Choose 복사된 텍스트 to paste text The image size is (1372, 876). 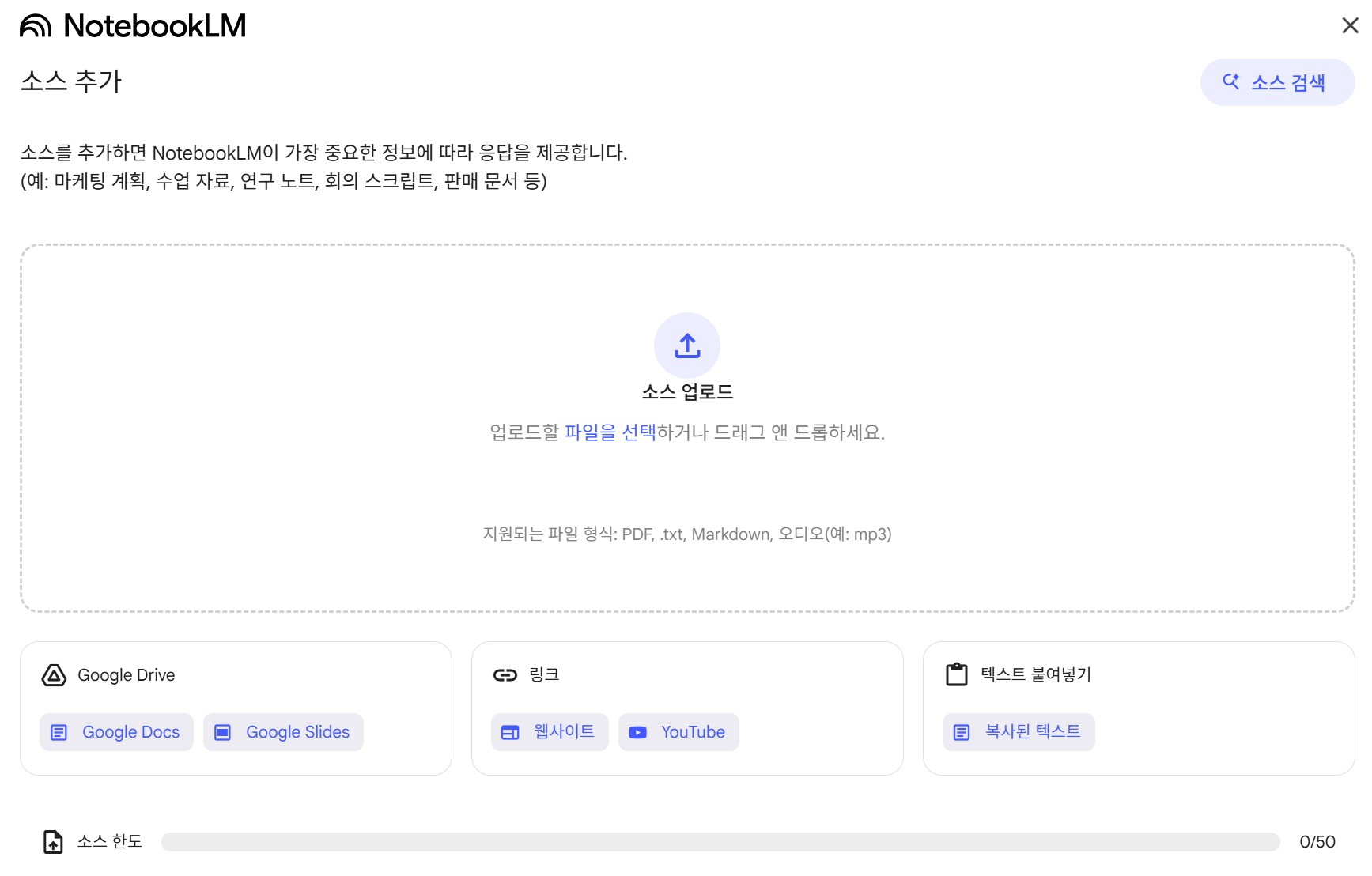tap(1018, 732)
